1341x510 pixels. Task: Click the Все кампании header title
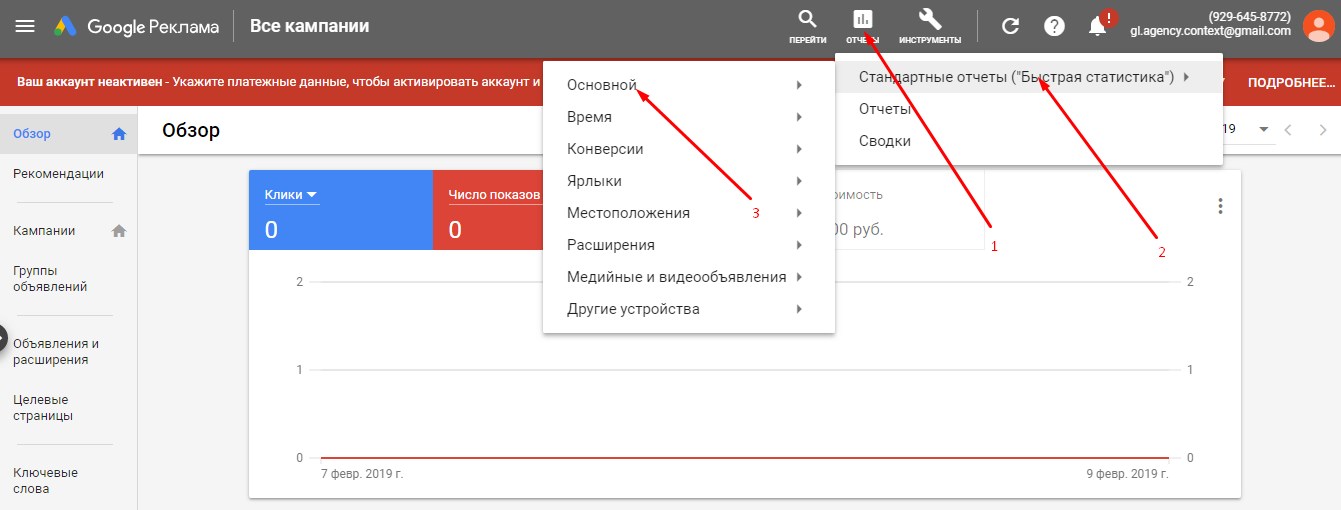point(309,26)
